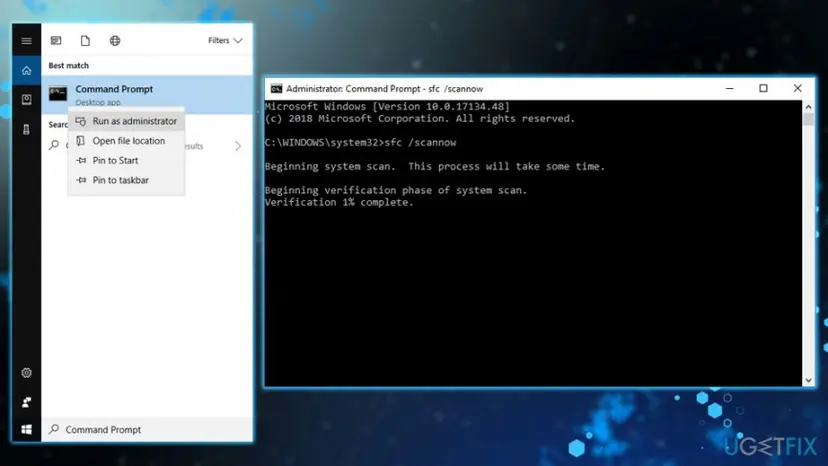Image resolution: width=828 pixels, height=466 pixels.
Task: Open Settings gear in the search sidebar
Action: [x=26, y=373]
